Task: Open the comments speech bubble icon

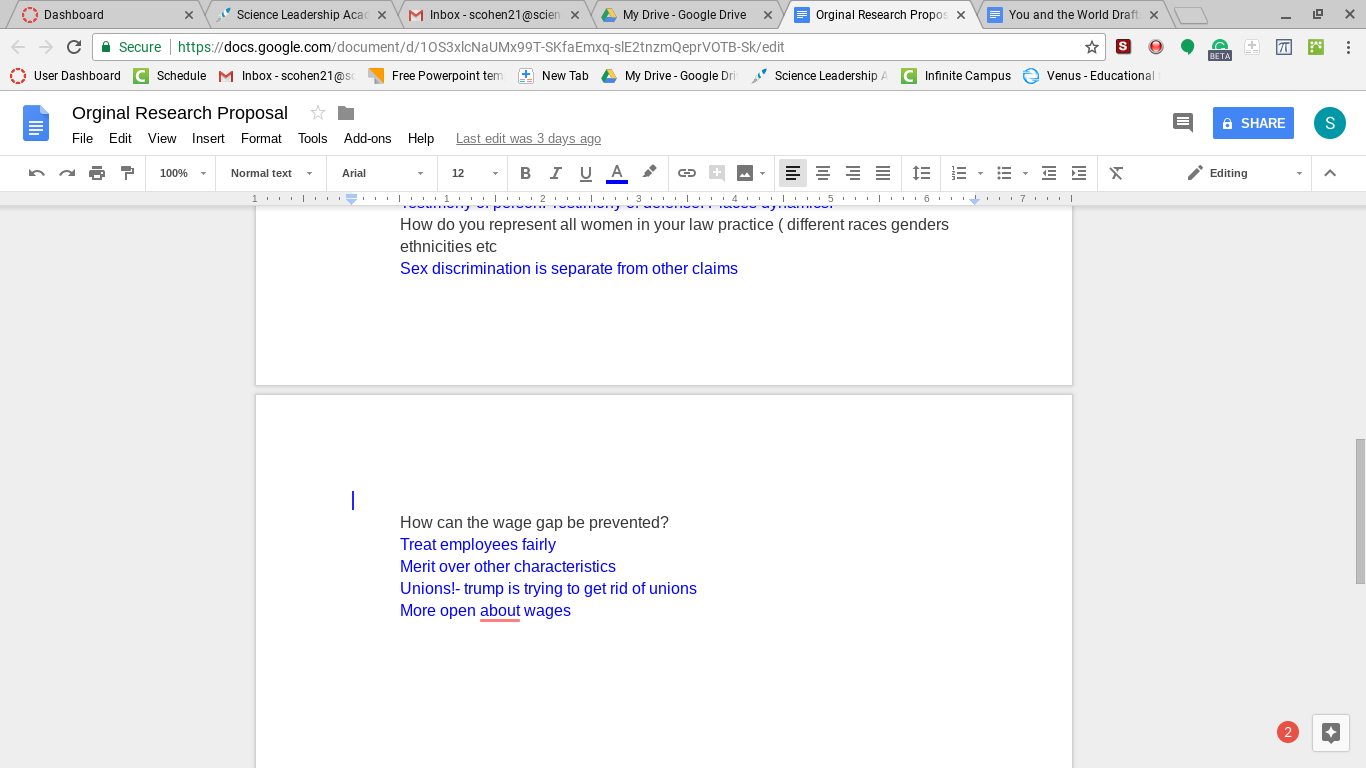Action: (x=1183, y=123)
